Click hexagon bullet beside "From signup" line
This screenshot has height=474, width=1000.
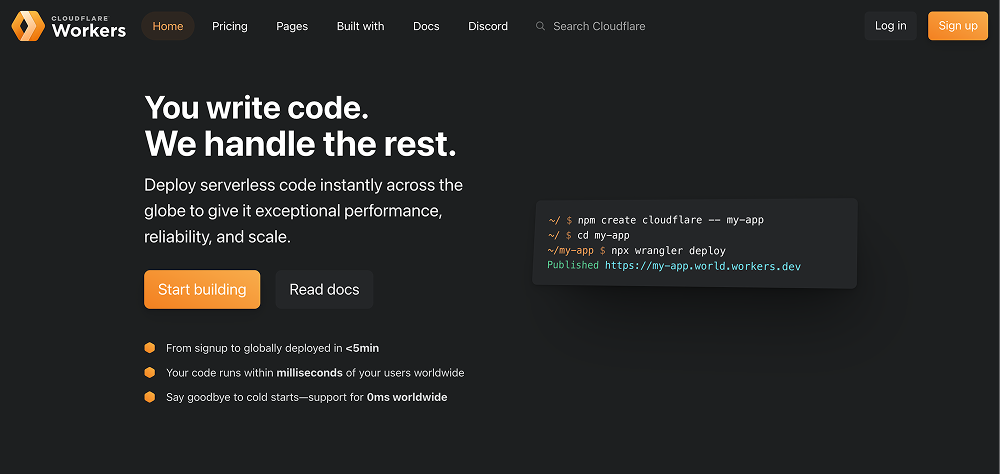point(150,348)
